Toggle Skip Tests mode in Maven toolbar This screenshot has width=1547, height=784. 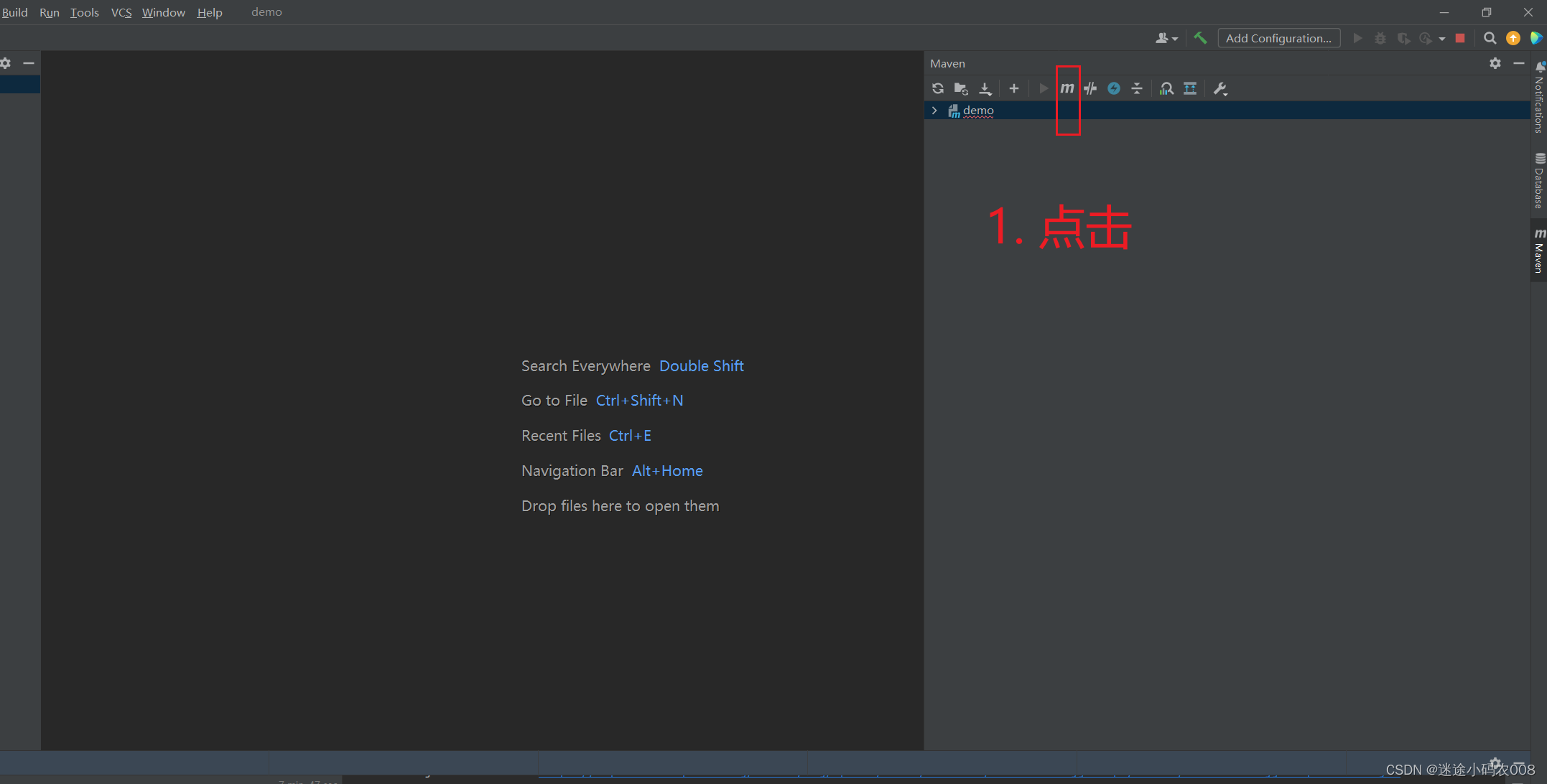[x=1090, y=88]
